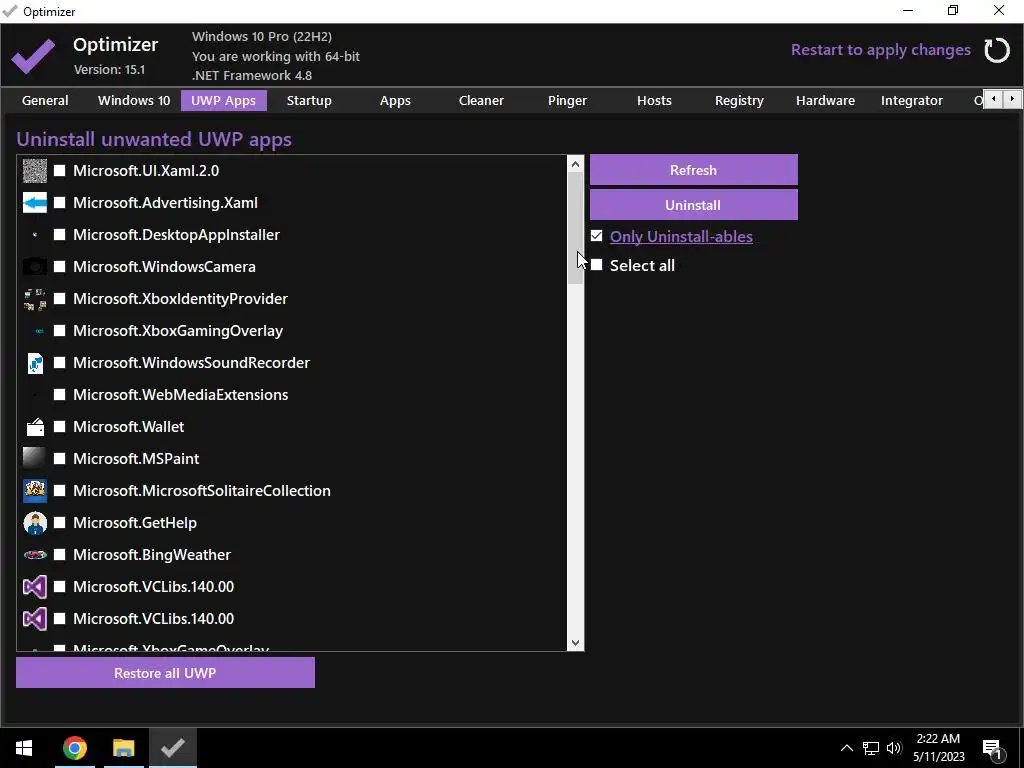Select the Microsoft.XboxIdentityProvider entry text

click(180, 299)
